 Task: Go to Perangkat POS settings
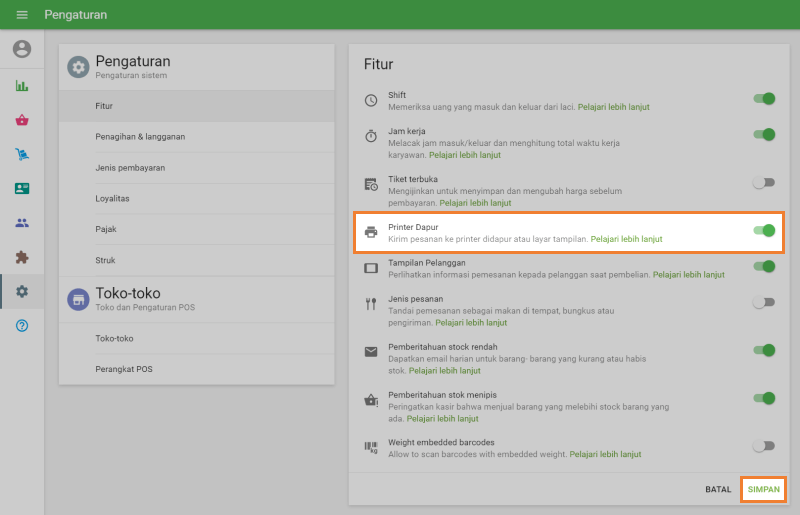pos(124,369)
